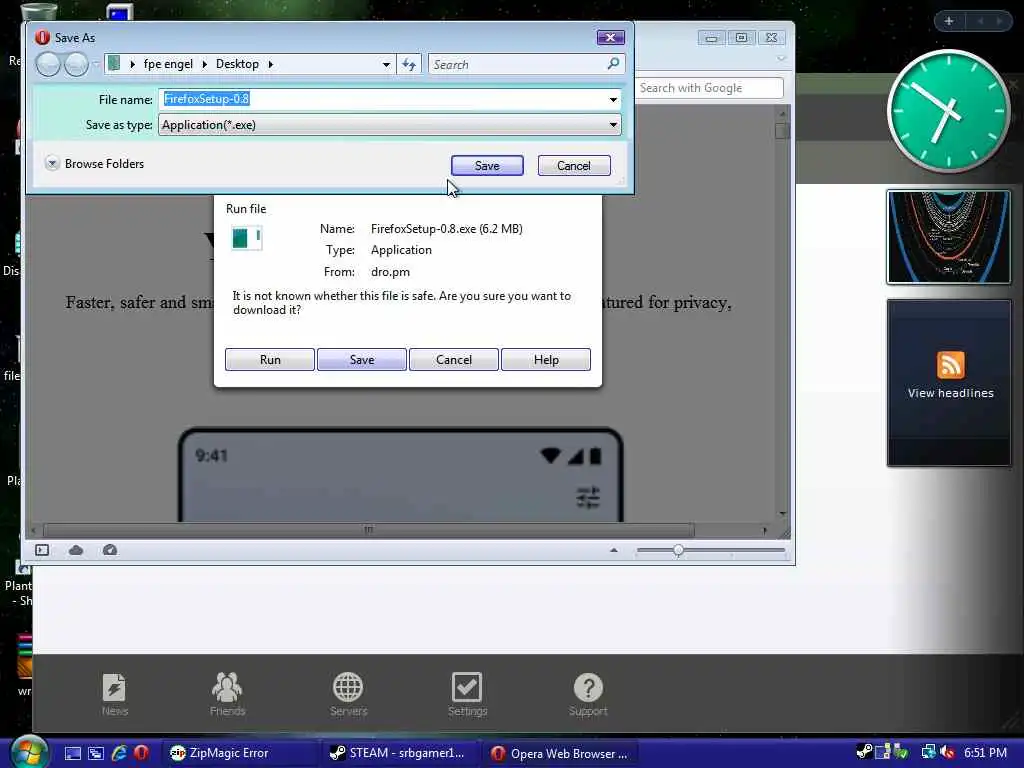Click the Opera horizontal scrollbar
Image resolution: width=1024 pixels, height=768 pixels.
point(368,530)
